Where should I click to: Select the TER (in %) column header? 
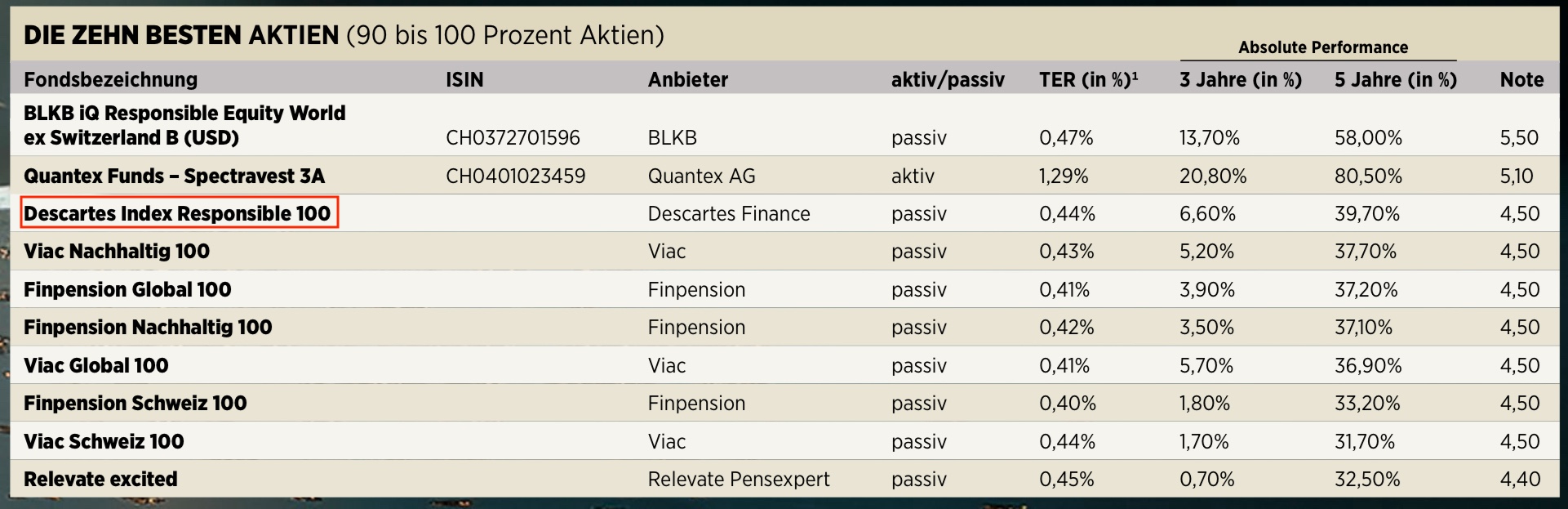click(1088, 79)
